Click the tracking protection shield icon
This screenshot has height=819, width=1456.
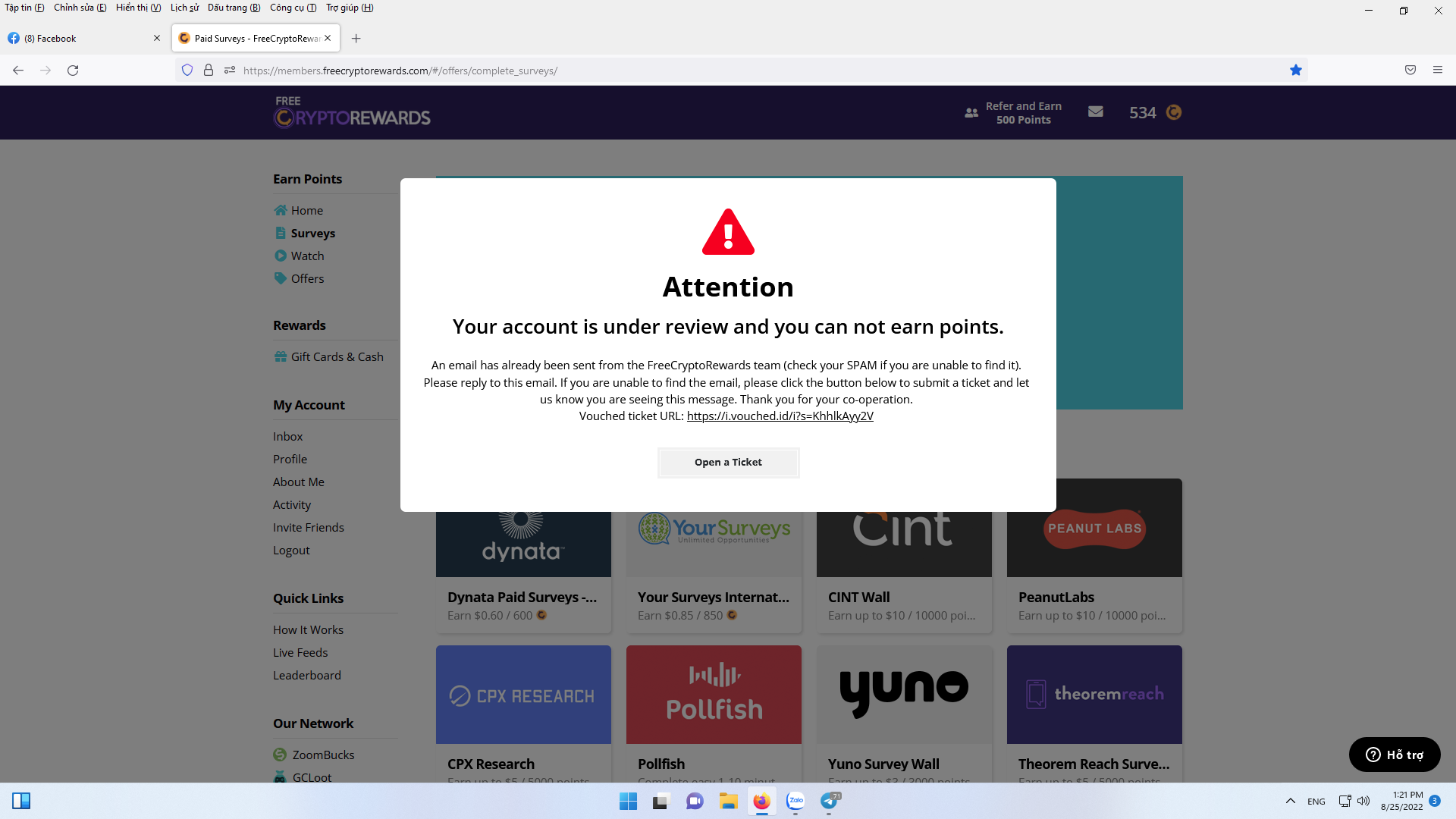pyautogui.click(x=187, y=71)
